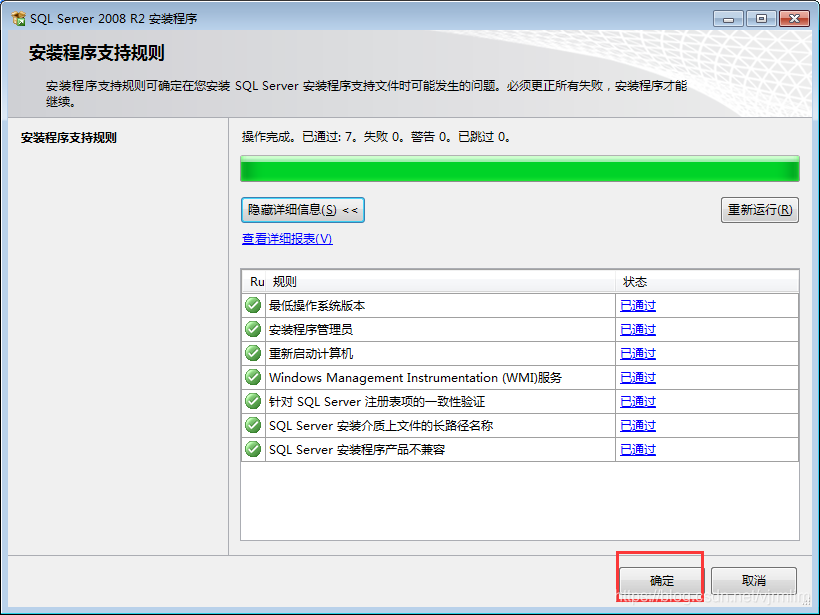Viewport: 820px width, 615px height.
Task: Click the green completed progress bar
Action: pyautogui.click(x=520, y=169)
